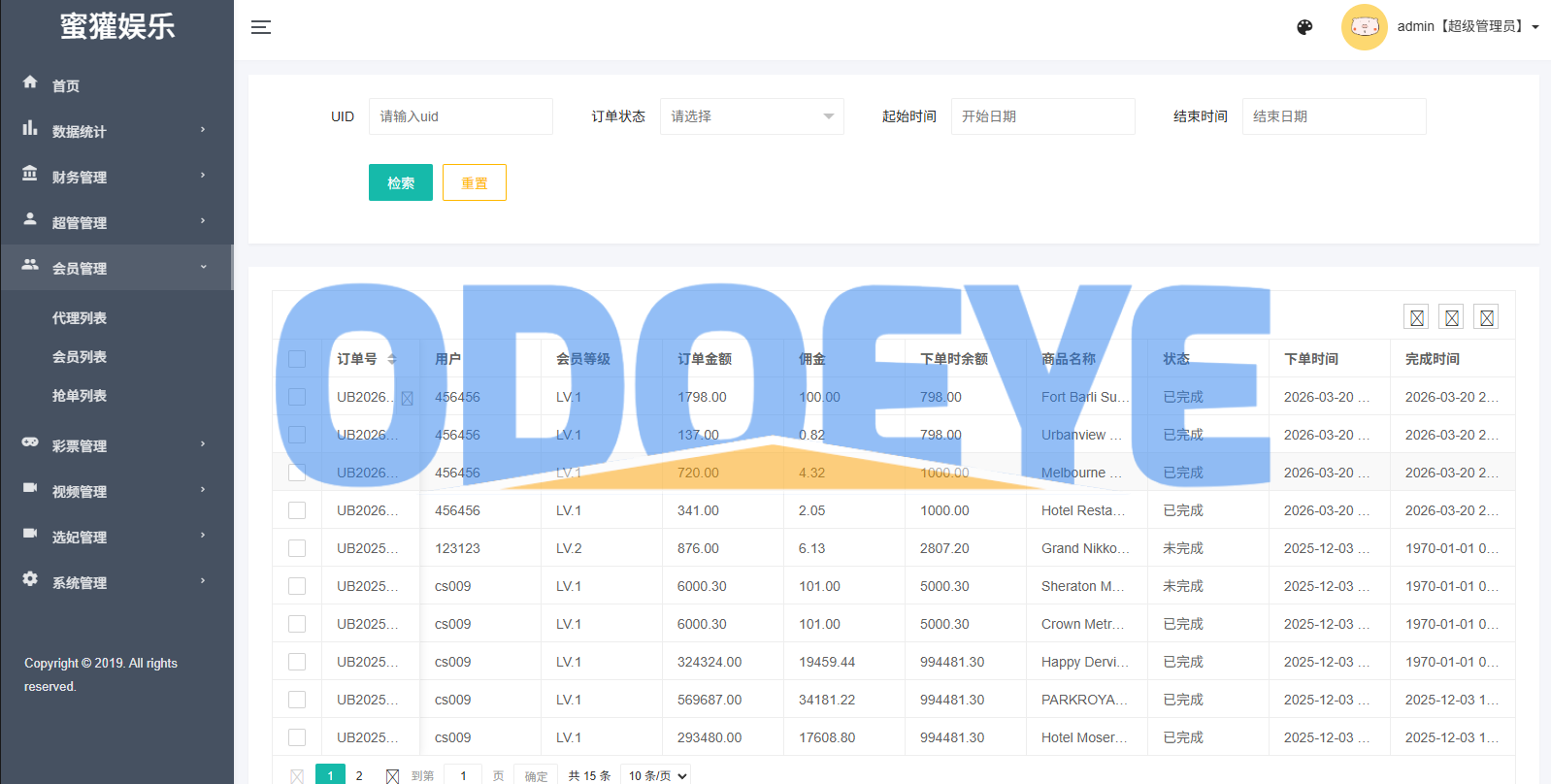Click the hamburger menu collapse icon
1551x784 pixels.
[261, 27]
